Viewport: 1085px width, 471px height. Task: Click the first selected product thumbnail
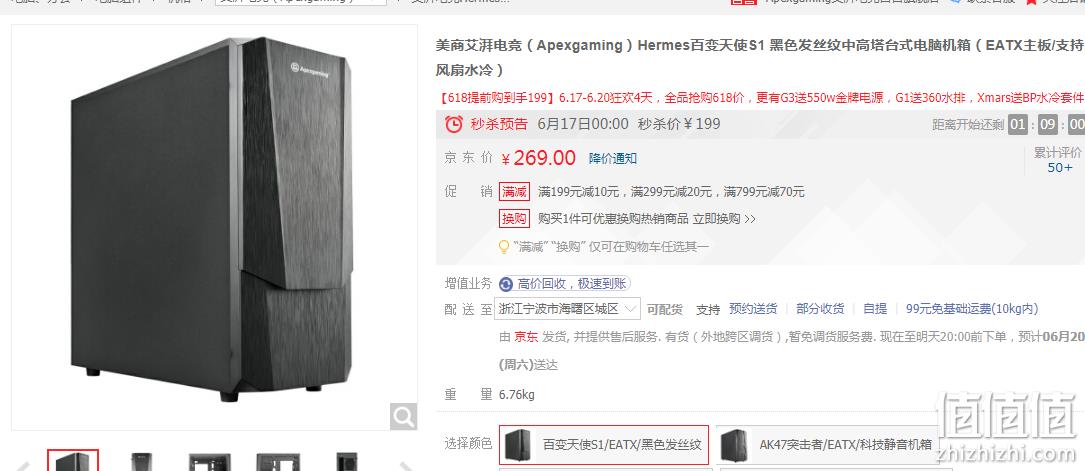73,461
